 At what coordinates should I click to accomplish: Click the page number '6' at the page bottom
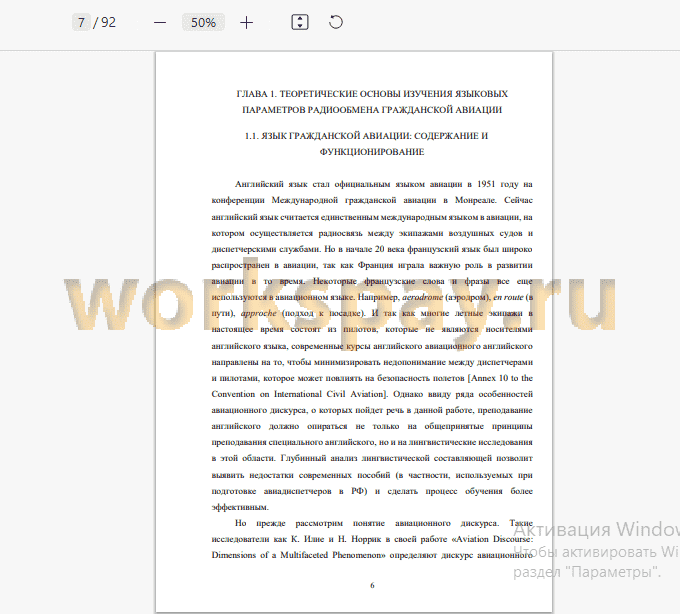pyautogui.click(x=372, y=585)
